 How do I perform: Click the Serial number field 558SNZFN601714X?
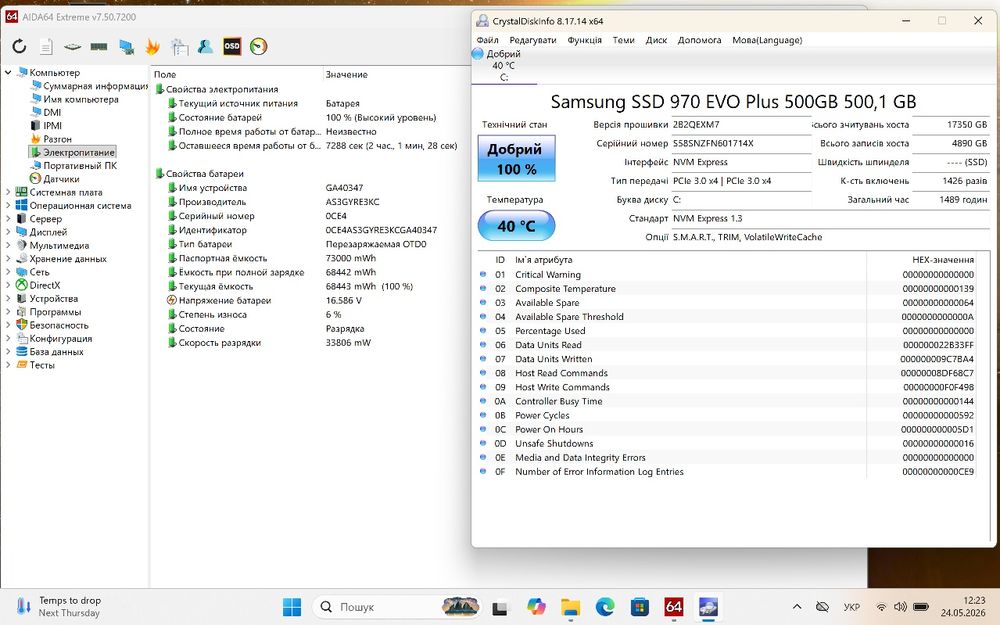(741, 143)
